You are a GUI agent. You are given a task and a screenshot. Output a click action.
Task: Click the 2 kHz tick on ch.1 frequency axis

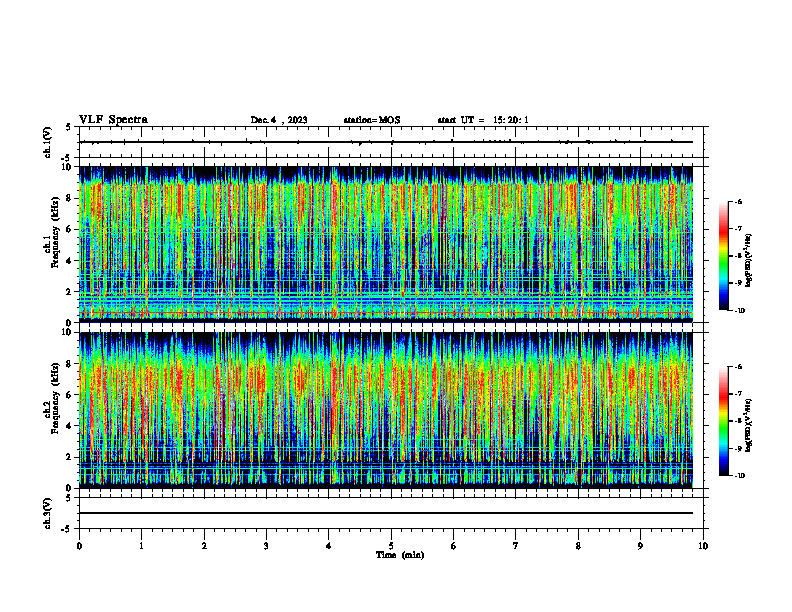click(x=69, y=292)
